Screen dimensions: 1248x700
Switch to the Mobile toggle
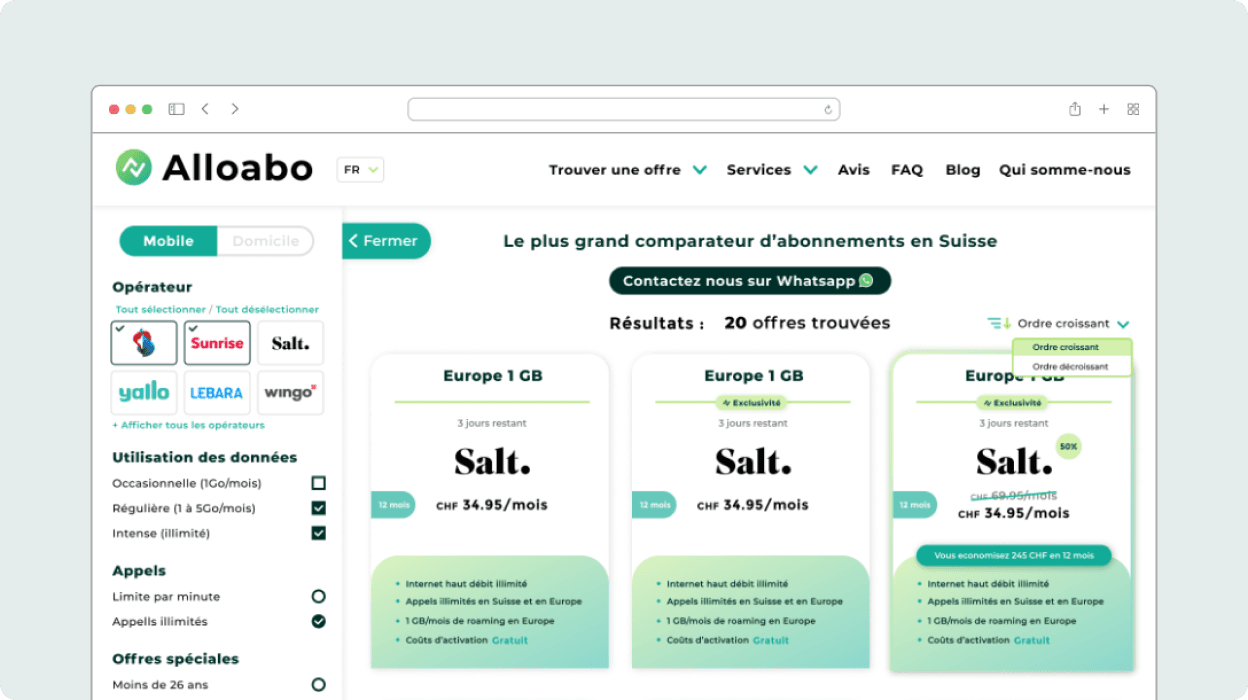click(168, 241)
